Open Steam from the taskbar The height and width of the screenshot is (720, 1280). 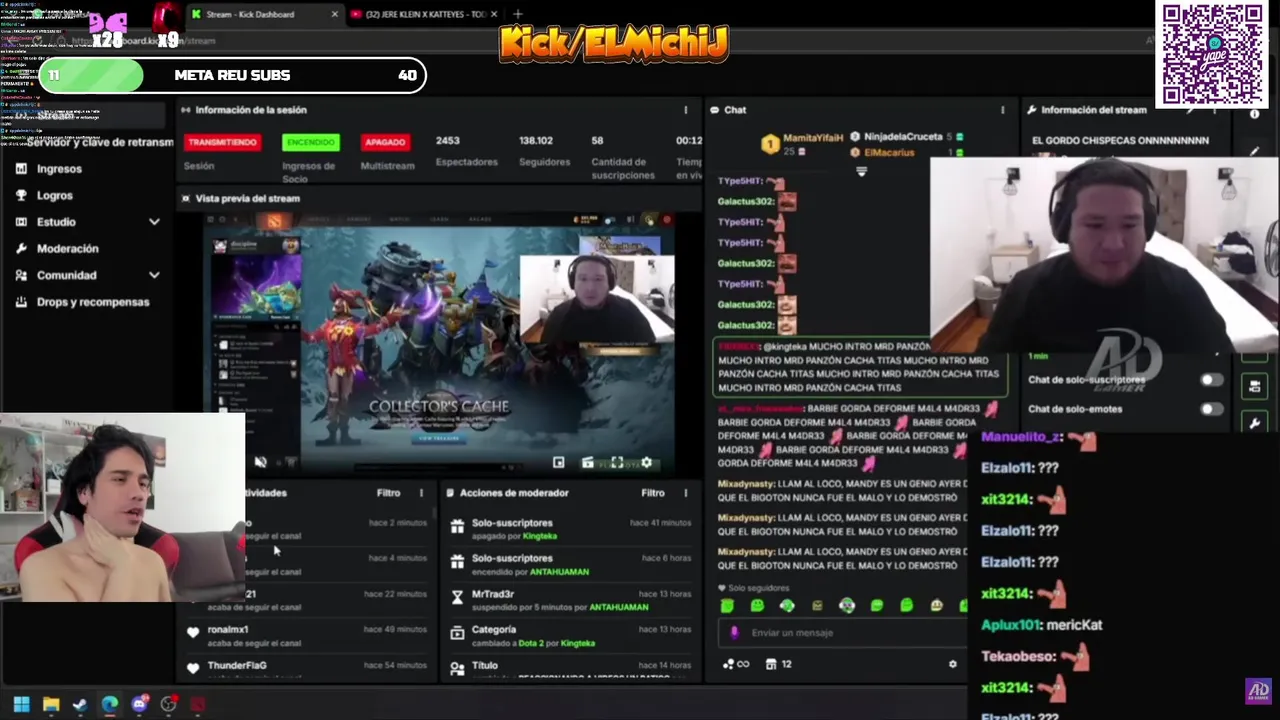(x=80, y=704)
